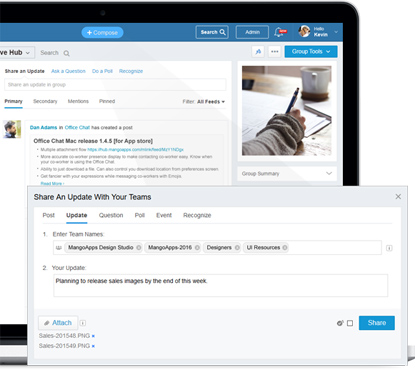Switch to the Post tab in dialog
Image resolution: width=415 pixels, height=370 pixels.
[x=48, y=215]
